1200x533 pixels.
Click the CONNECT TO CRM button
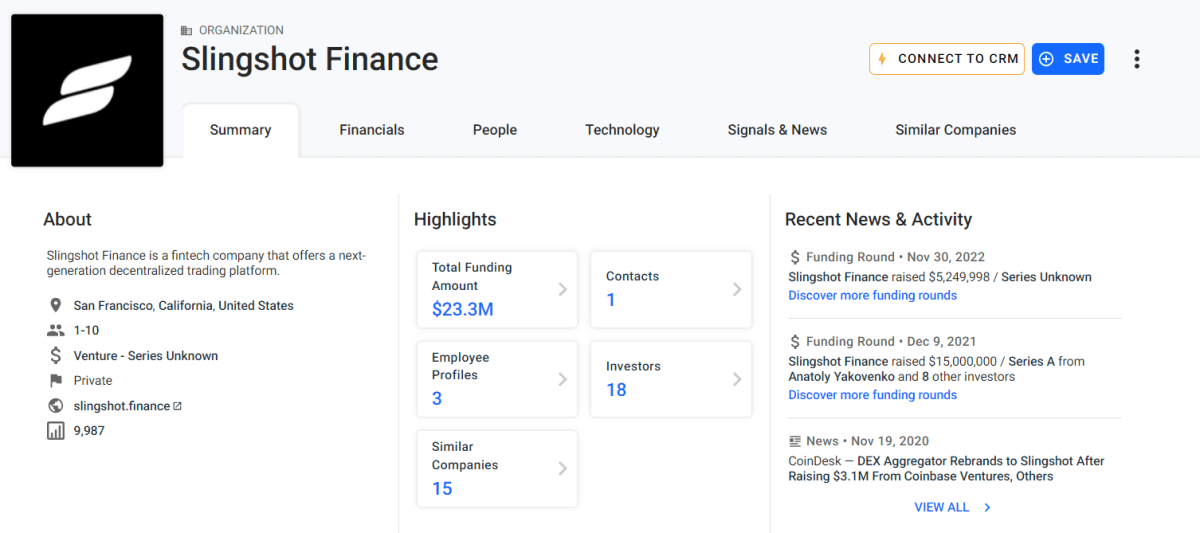[947, 59]
